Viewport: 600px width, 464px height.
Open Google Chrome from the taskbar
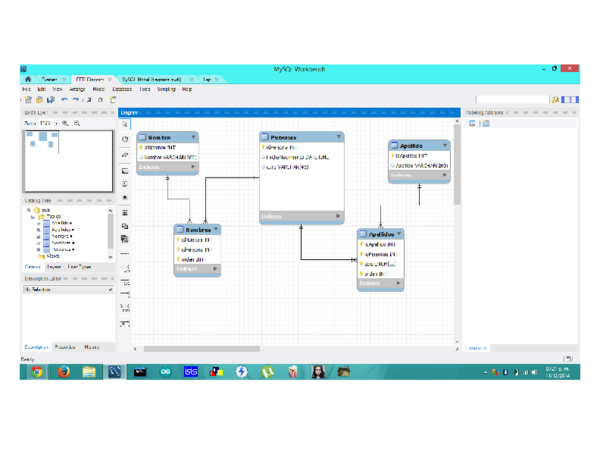(x=37, y=372)
